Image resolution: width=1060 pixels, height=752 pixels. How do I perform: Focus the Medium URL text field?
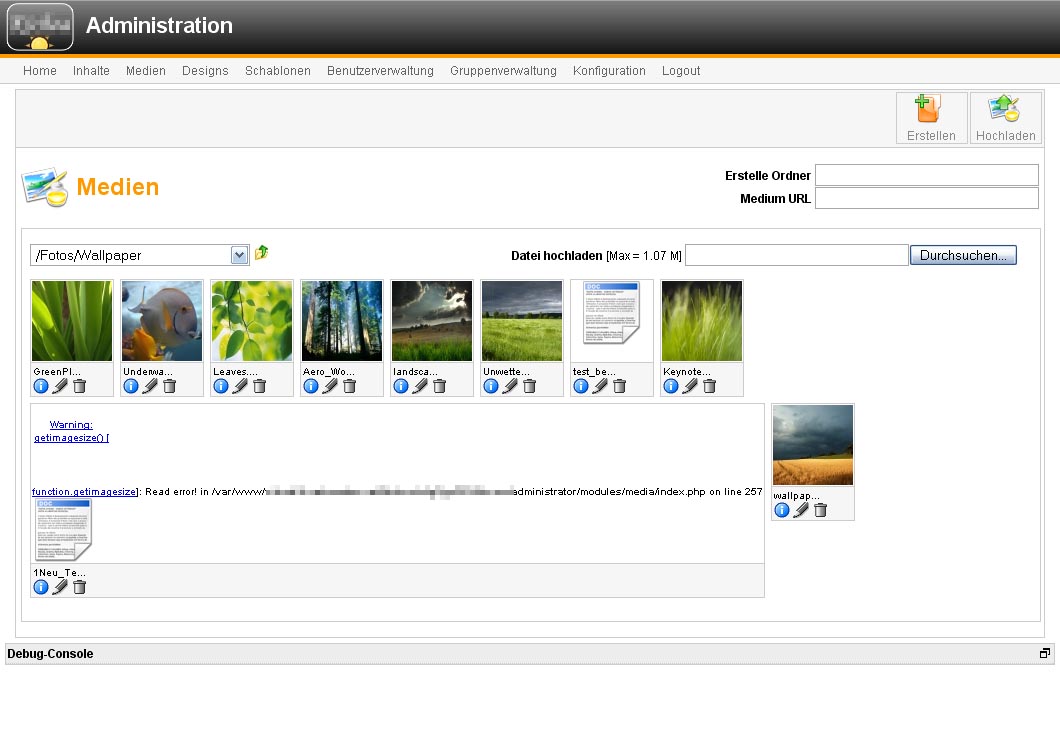926,198
